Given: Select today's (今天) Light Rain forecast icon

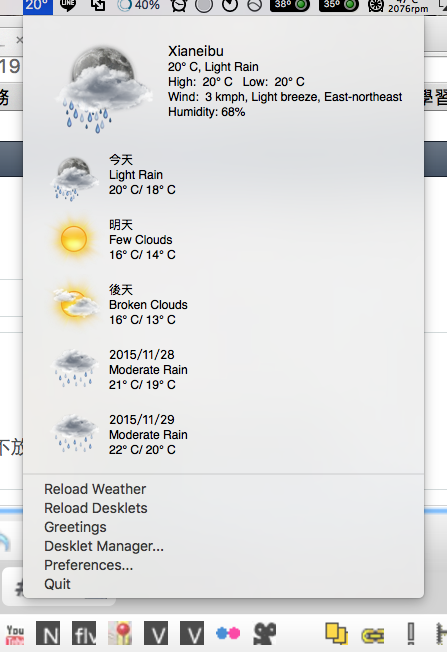Looking at the screenshot, I should [x=74, y=179].
